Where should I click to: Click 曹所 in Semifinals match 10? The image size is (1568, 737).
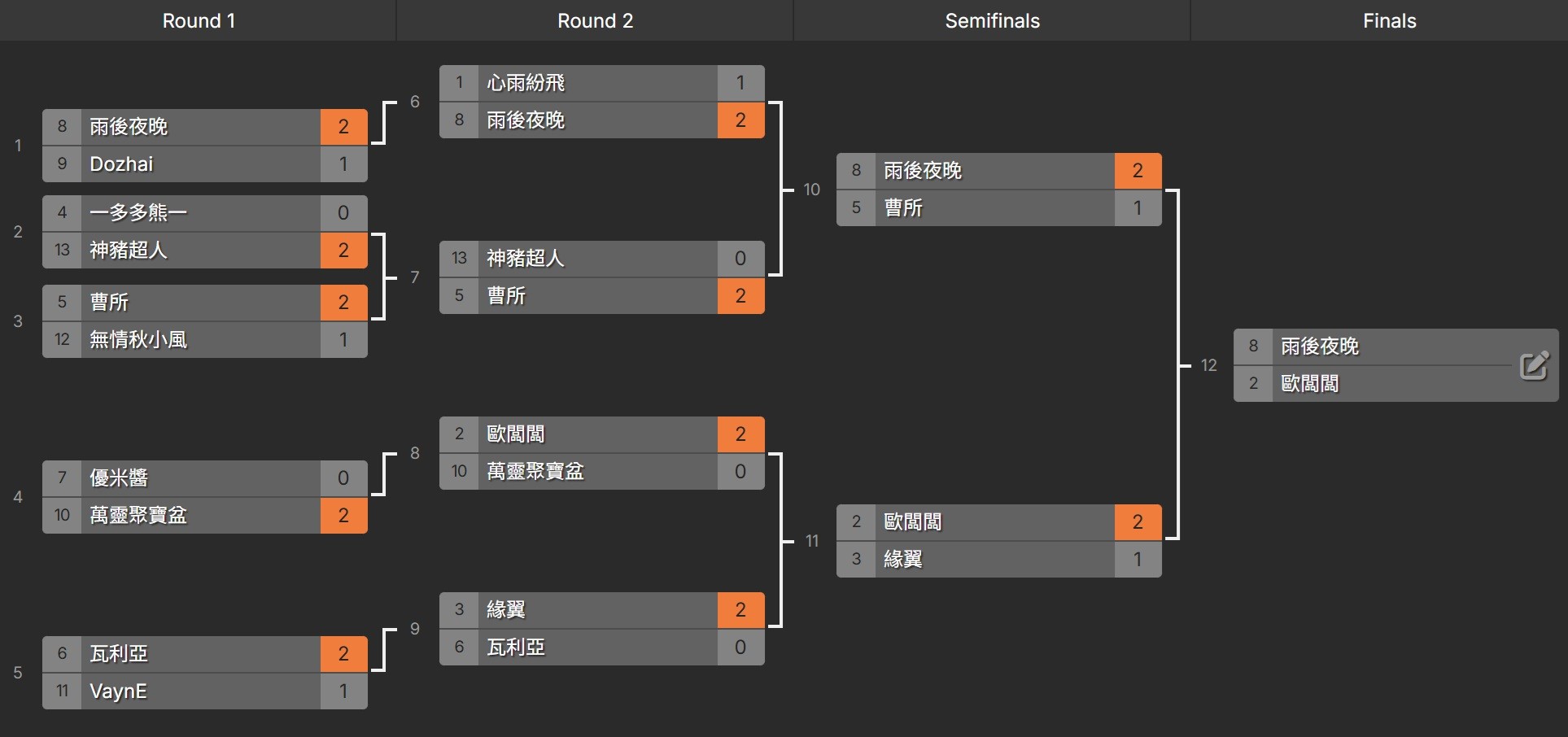[903, 208]
